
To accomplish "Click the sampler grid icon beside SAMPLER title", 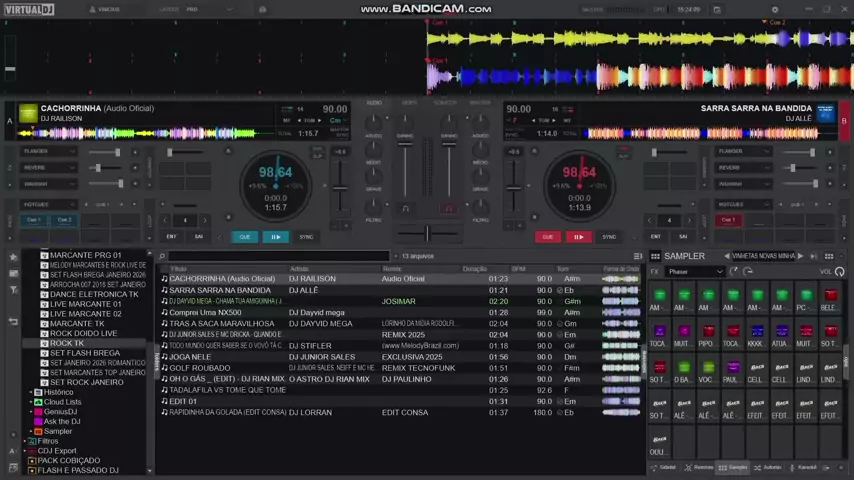I will 655,256.
